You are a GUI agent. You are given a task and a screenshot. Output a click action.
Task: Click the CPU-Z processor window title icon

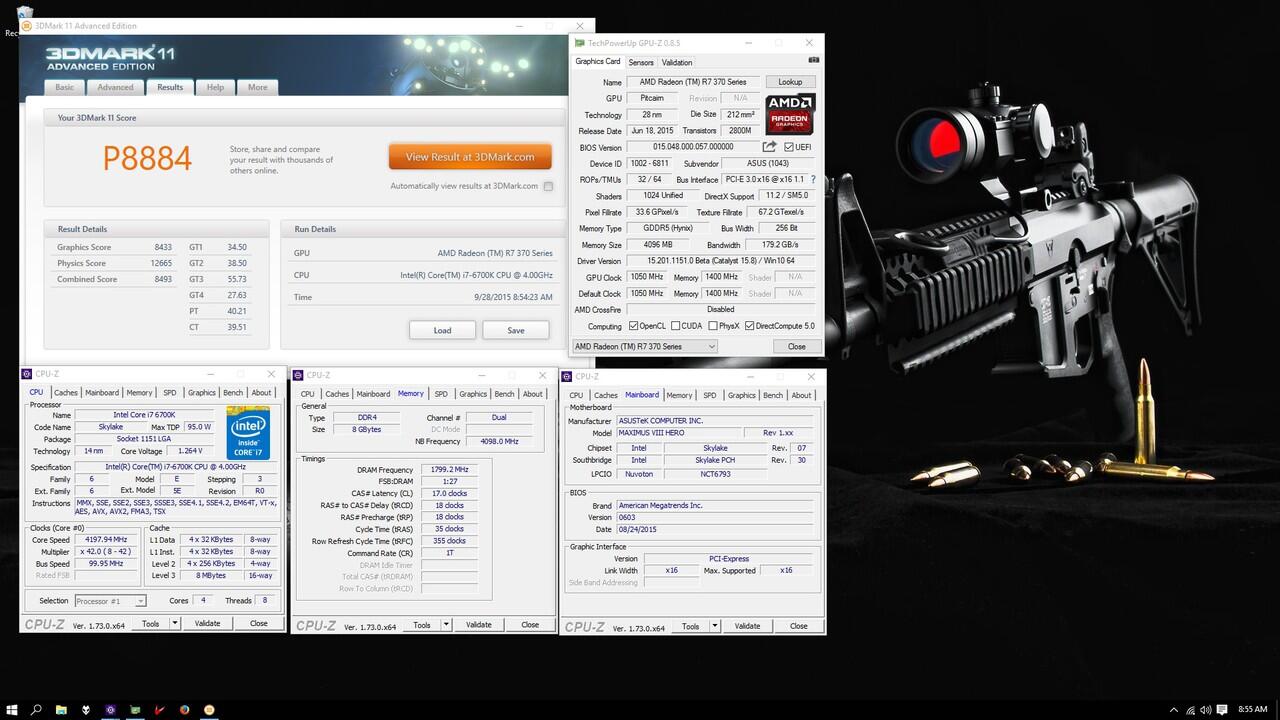[x=27, y=374]
